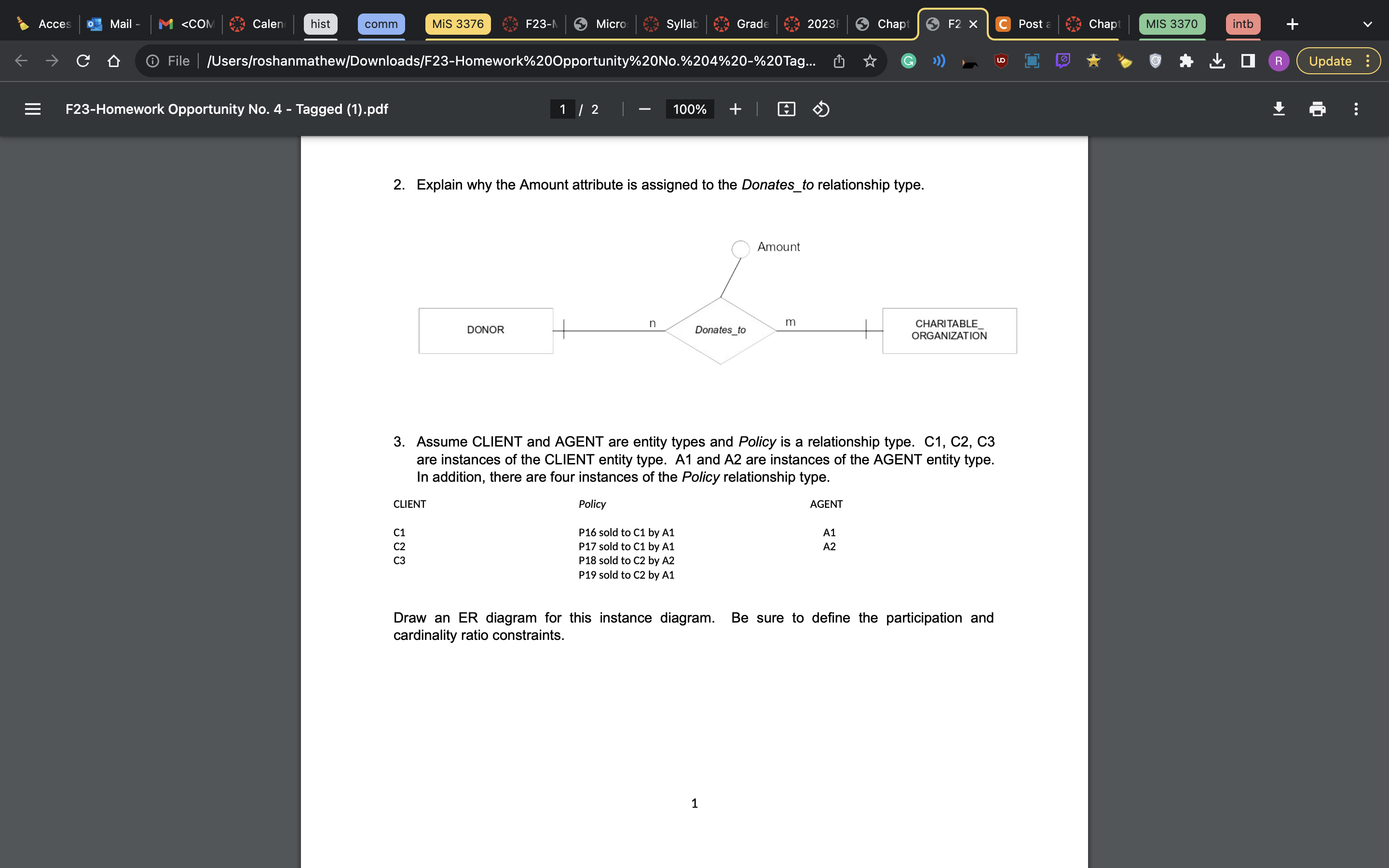Viewport: 1389px width, 868px height.
Task: Click the Update browser button
Action: point(1331,60)
